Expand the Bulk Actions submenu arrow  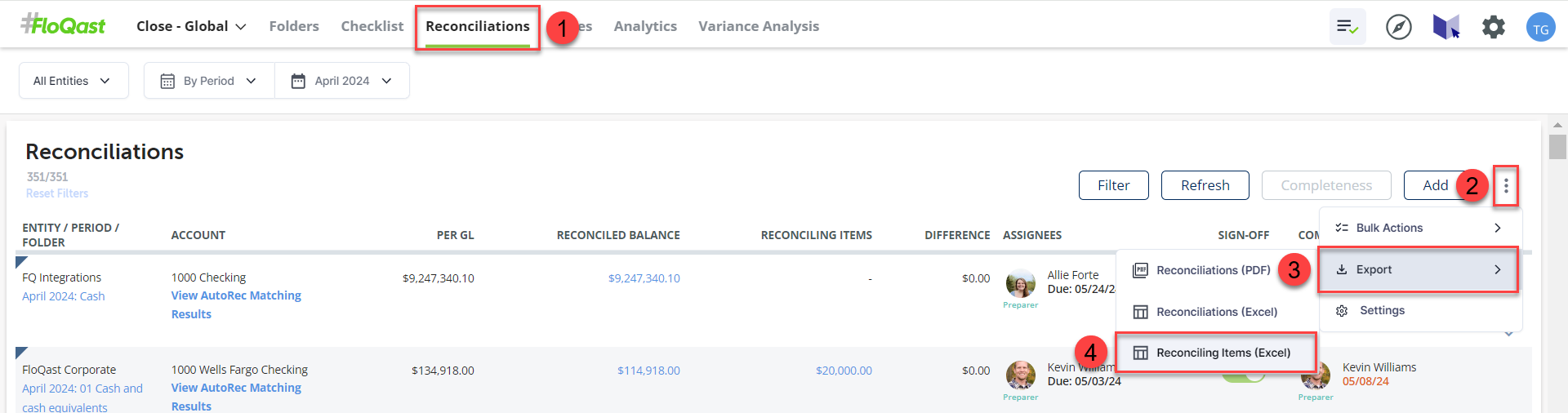point(1498,228)
